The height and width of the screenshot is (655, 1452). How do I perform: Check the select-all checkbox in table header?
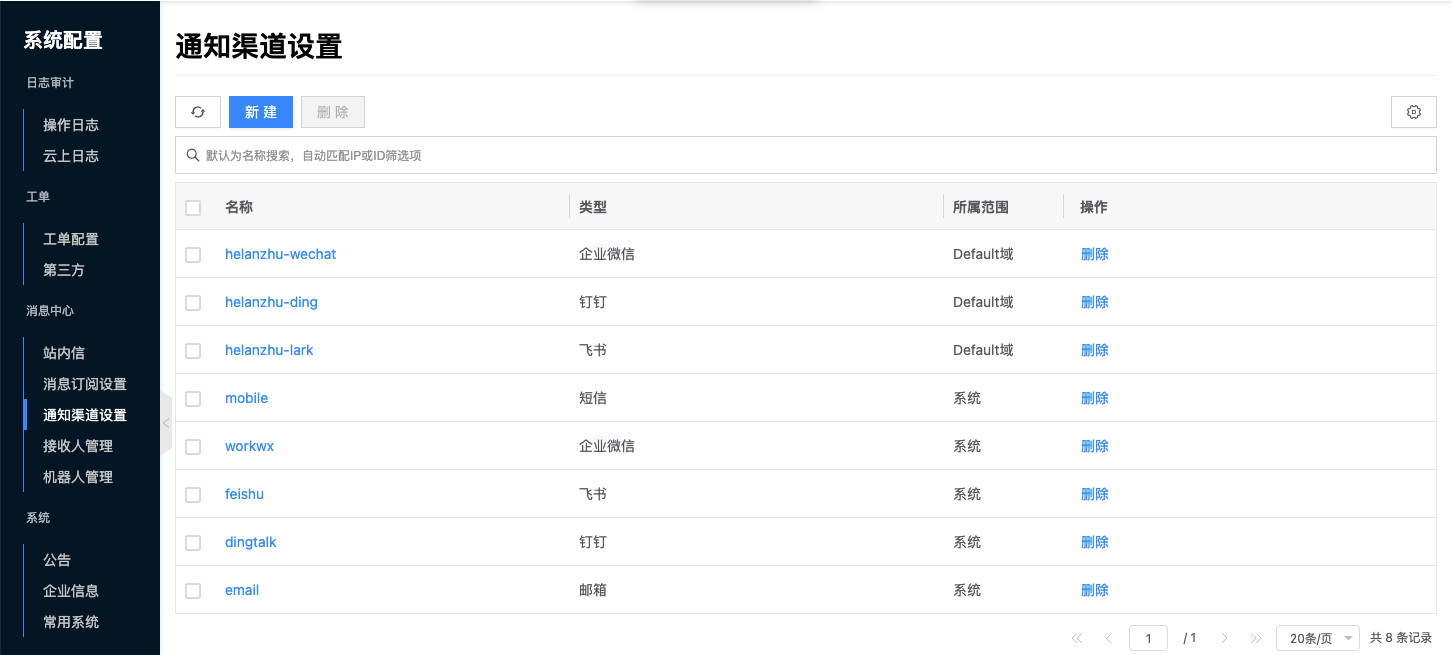tap(193, 208)
